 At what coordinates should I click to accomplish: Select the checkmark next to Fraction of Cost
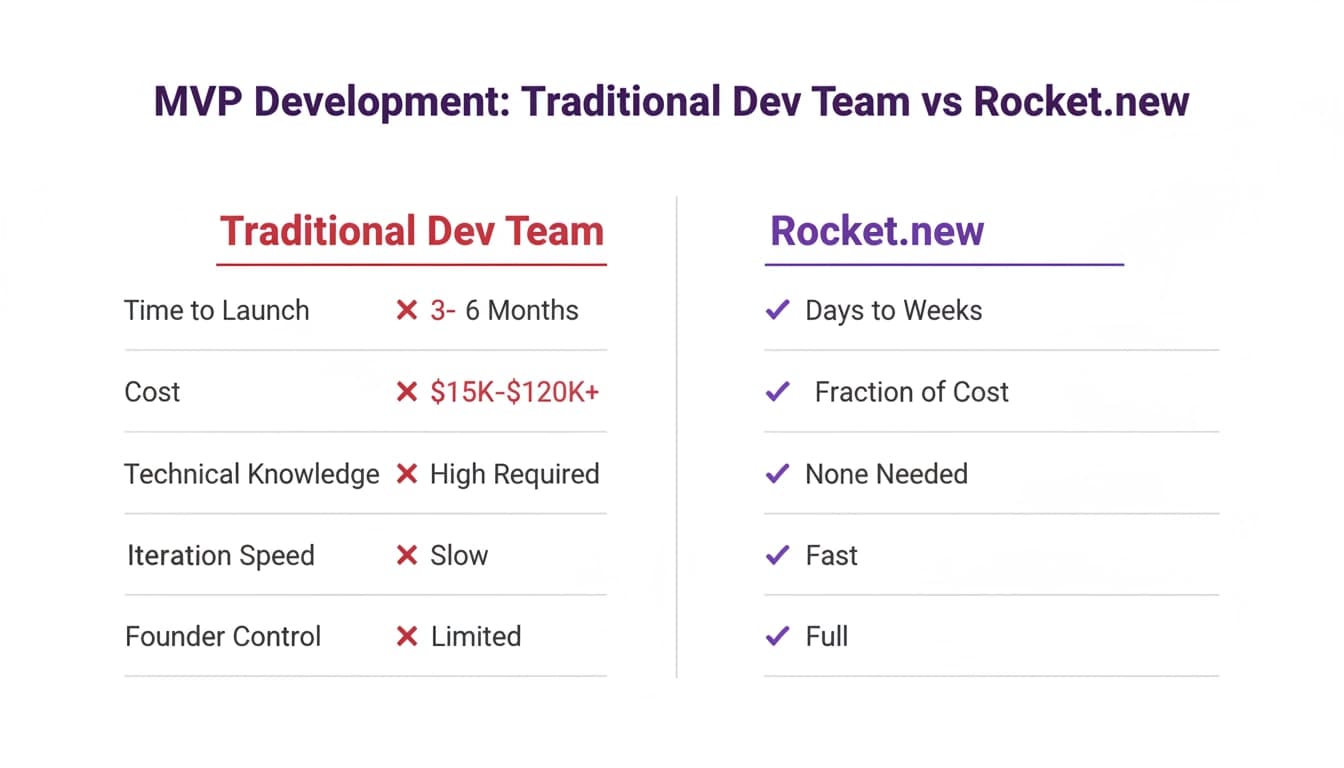pyautogui.click(x=777, y=392)
